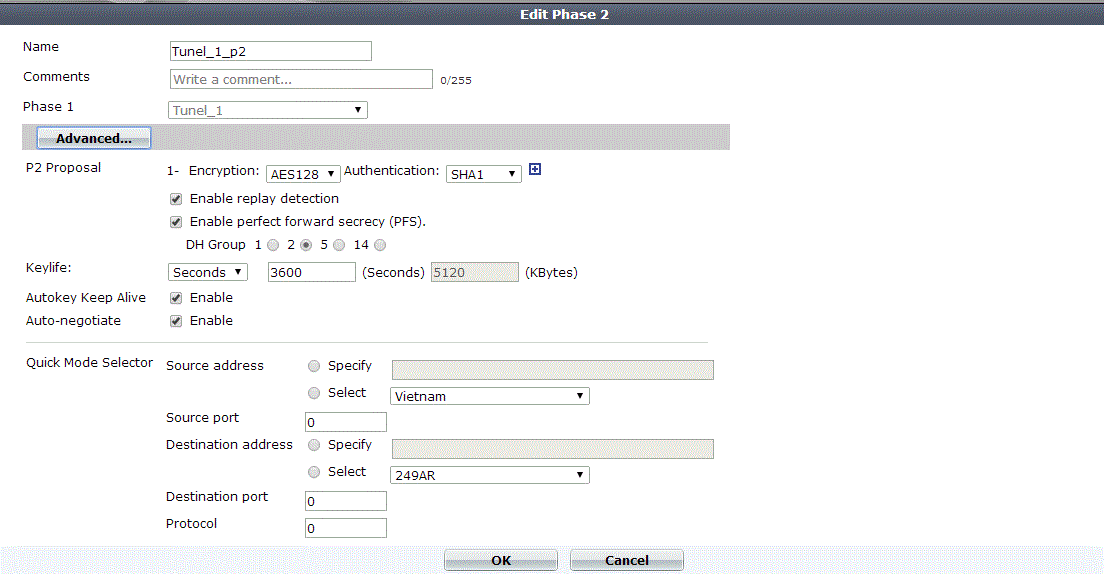1104x575 pixels.
Task: Toggle Enable perfect forward secrecy checkbox
Action: coord(176,222)
